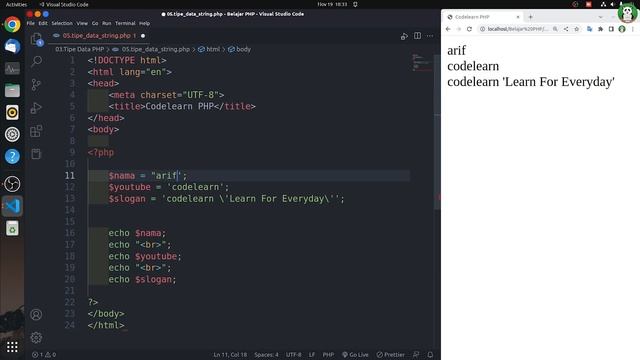
Task: Change end of line sequence LF
Action: click(x=312, y=355)
